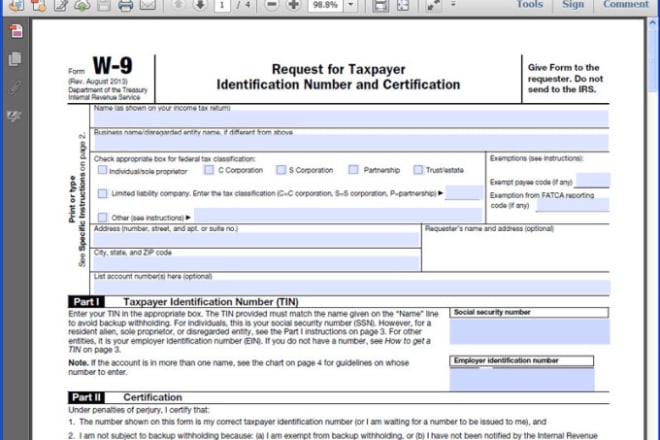Viewport: 660px width, 440px height.
Task: Expand the toolbar overflow options arrow
Action: pyautogui.click(x=453, y=4)
